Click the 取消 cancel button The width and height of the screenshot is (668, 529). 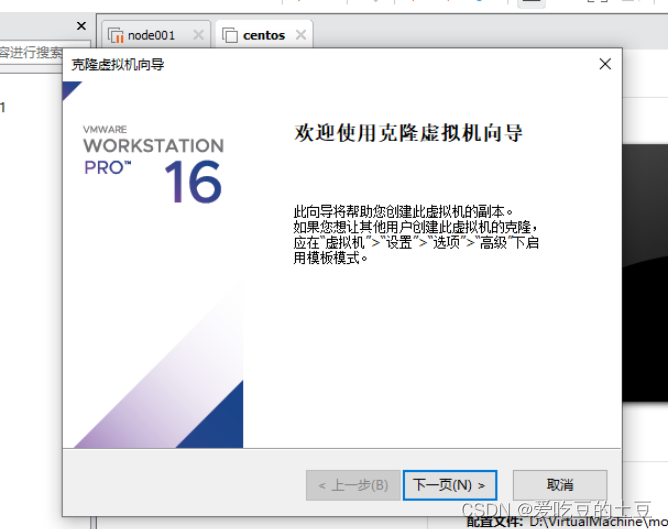click(560, 485)
